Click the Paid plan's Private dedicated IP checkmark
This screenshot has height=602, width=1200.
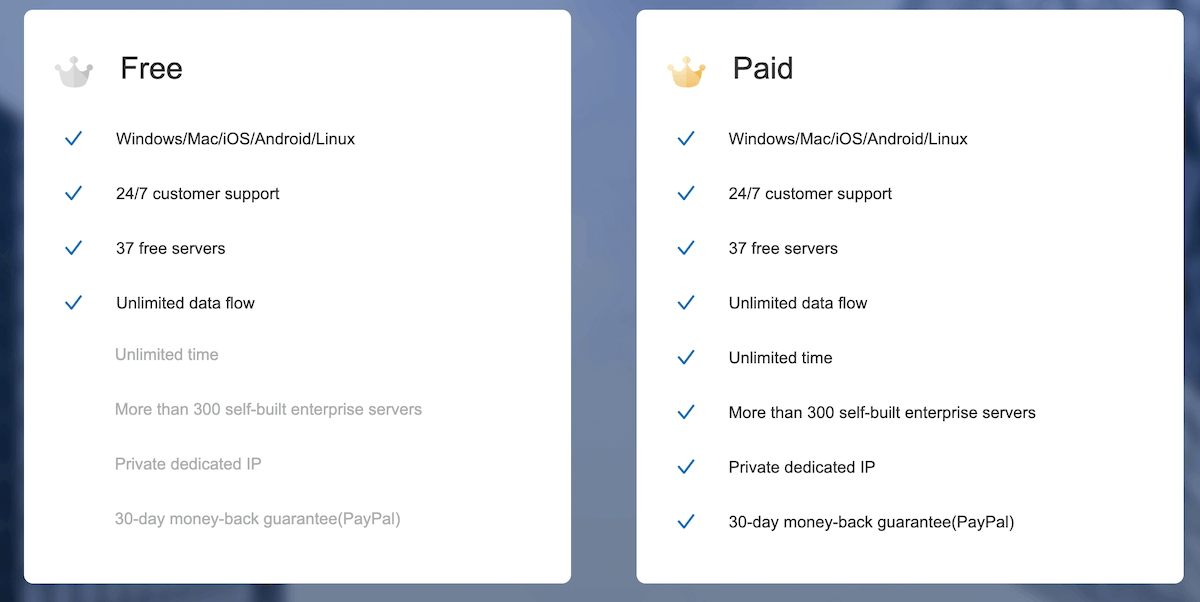coord(686,467)
